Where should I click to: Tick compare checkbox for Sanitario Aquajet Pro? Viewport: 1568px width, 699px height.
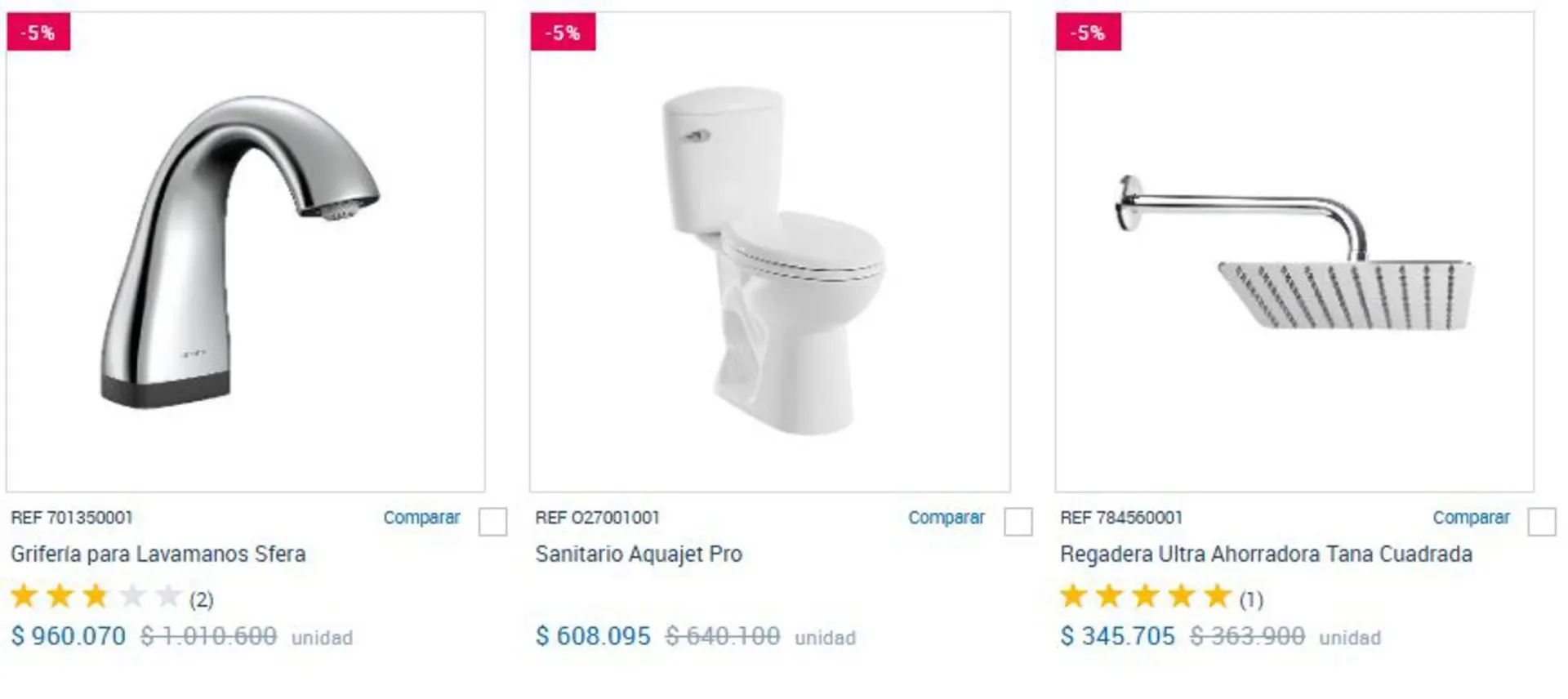(x=1018, y=522)
